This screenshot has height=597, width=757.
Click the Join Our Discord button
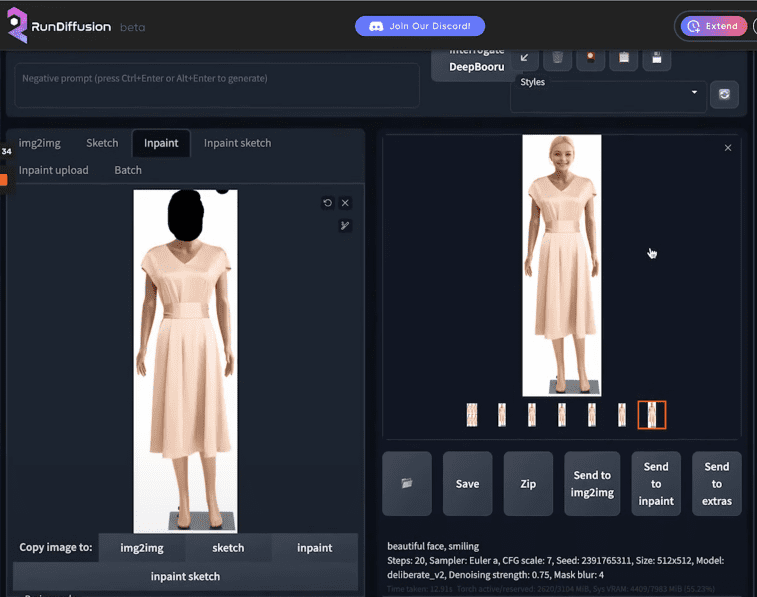coord(420,26)
